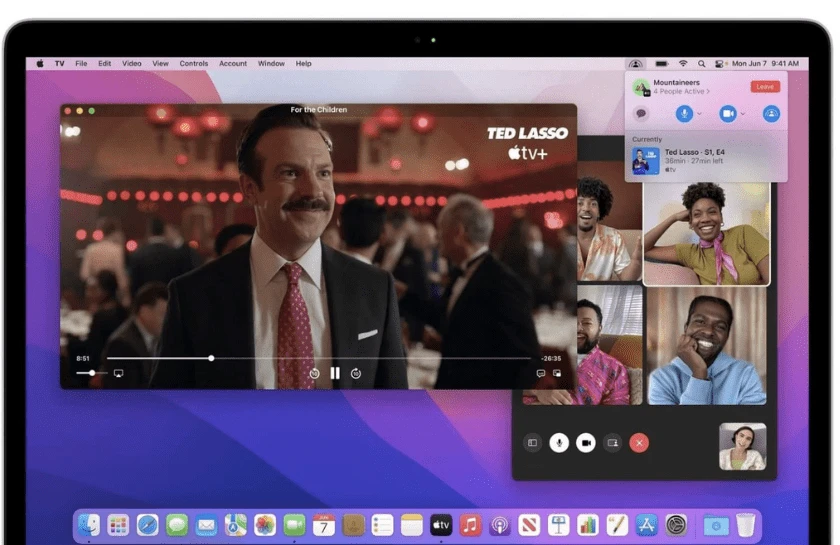Open Launchpad from the Dock
840x545 pixels.
[118, 525]
